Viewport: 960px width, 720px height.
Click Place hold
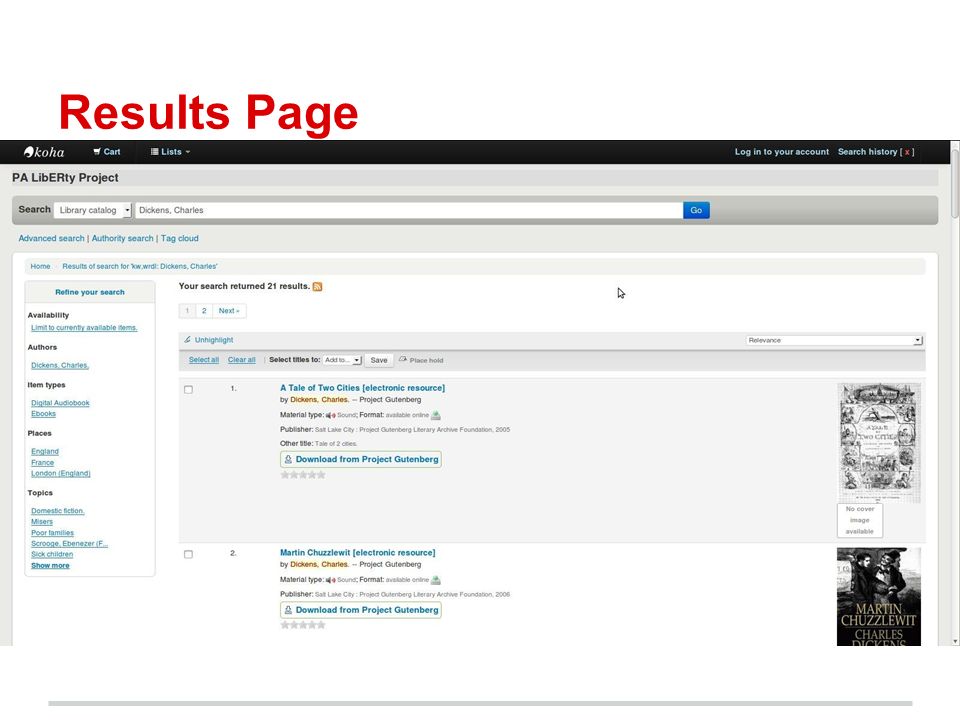pyautogui.click(x=421, y=360)
